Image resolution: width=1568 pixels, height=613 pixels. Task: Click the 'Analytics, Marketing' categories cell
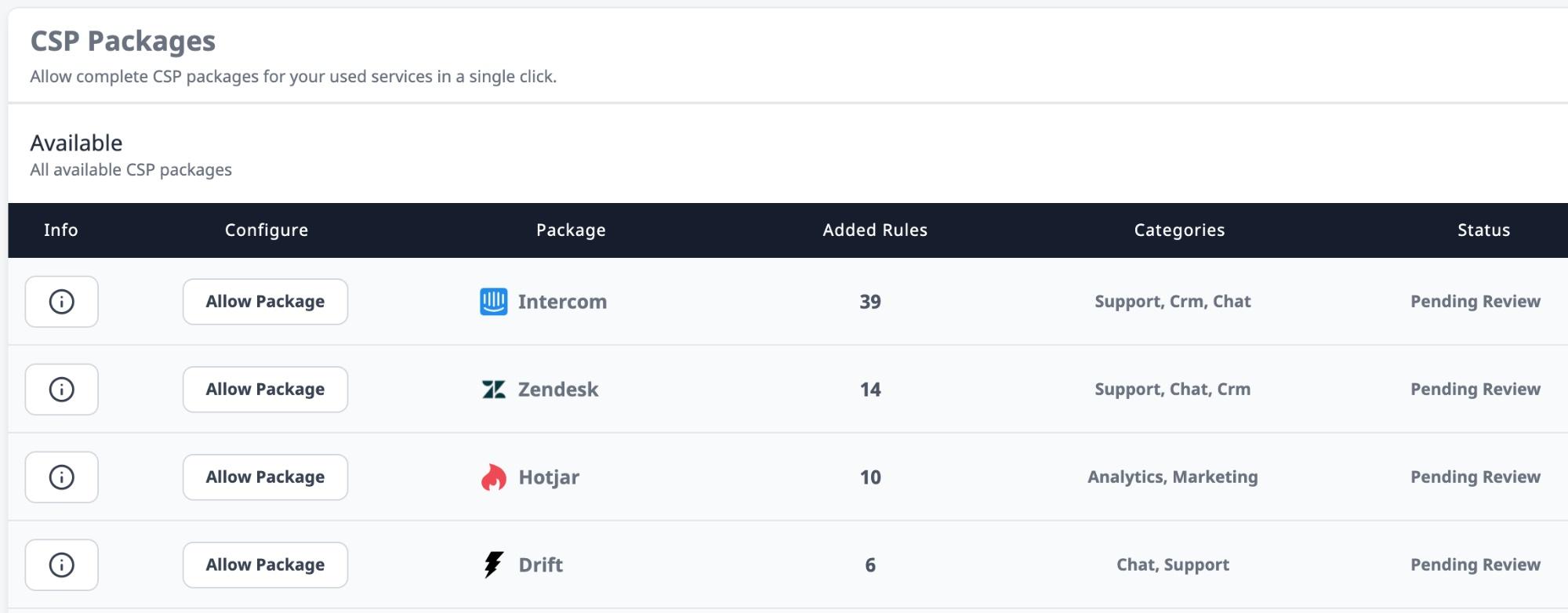1173,477
